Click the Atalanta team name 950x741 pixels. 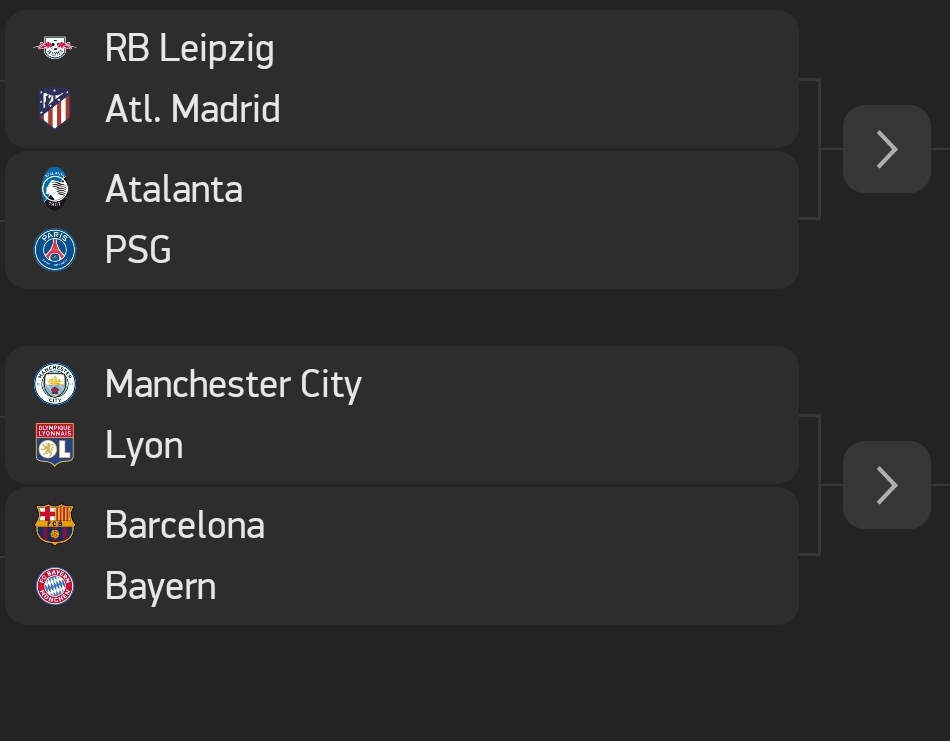[x=174, y=189]
